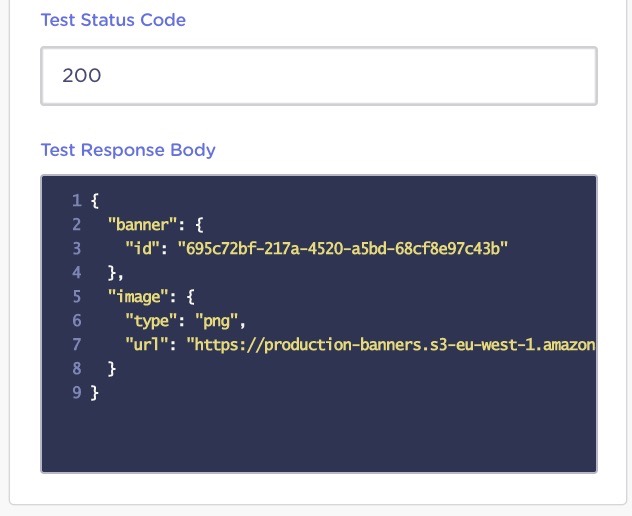Click the "image" key on line 5
The image size is (632, 516).
[x=138, y=297]
